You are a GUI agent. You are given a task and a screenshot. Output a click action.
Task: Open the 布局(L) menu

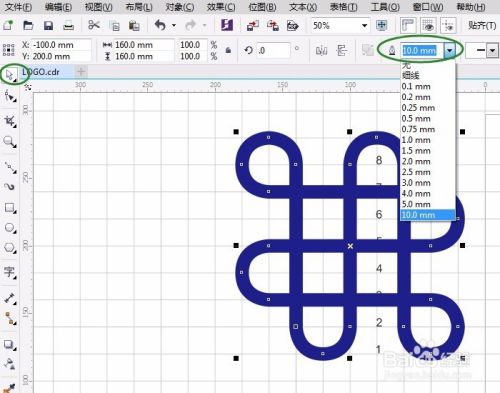139,7
